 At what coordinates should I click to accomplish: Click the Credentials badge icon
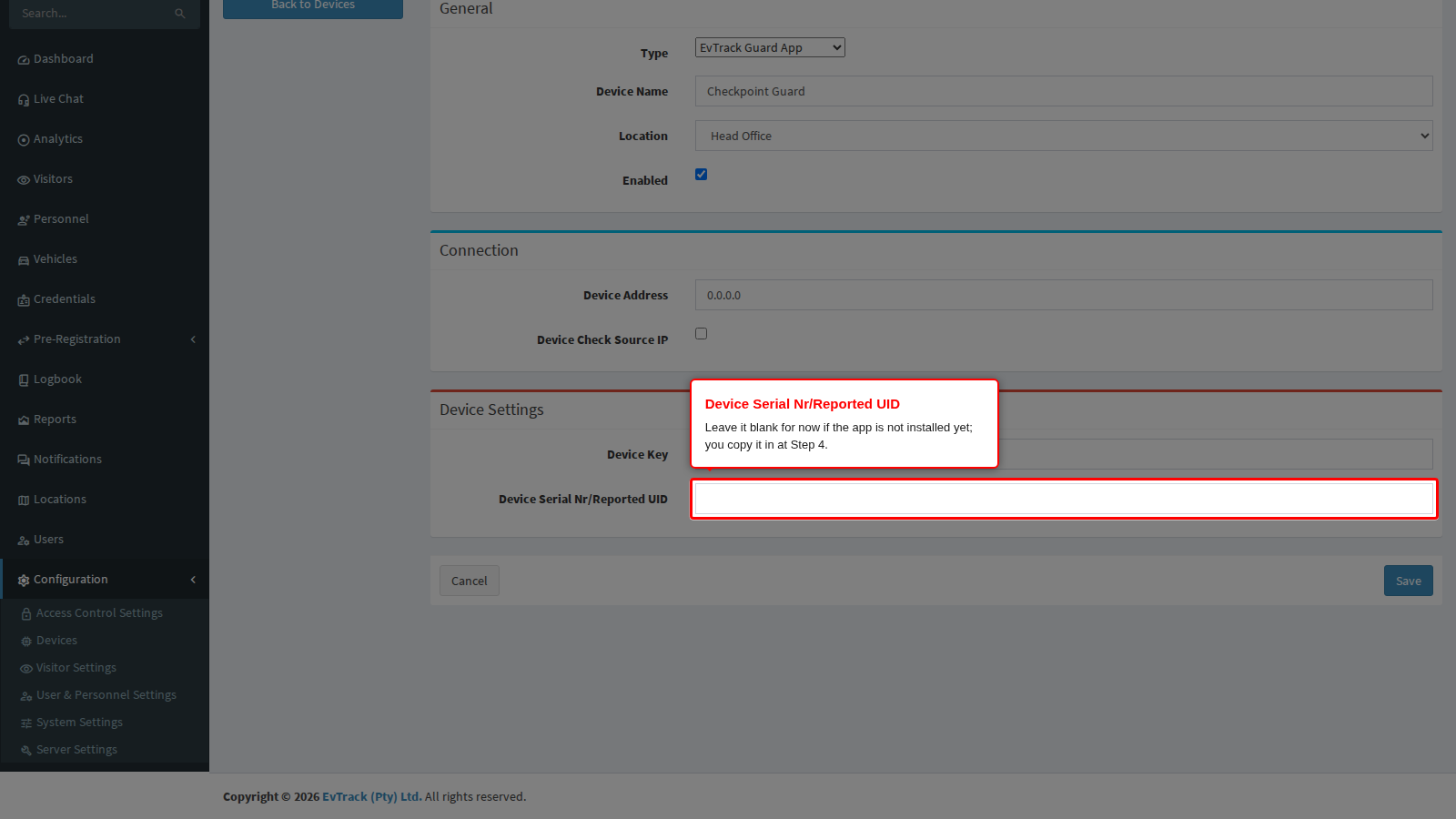pos(24,300)
